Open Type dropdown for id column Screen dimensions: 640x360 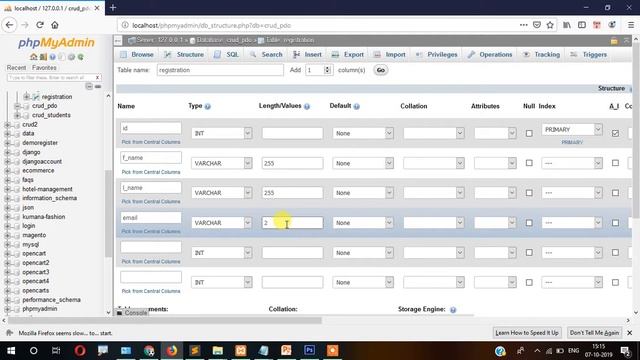[x=222, y=133]
